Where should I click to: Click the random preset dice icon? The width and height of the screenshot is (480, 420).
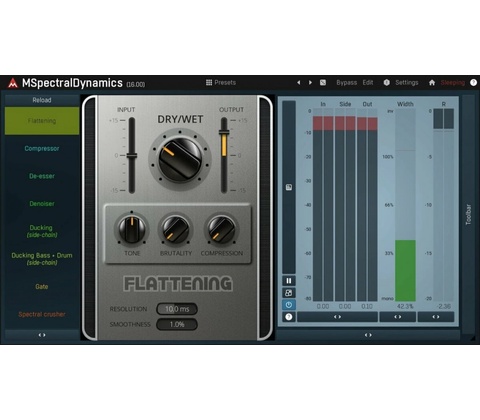point(323,83)
